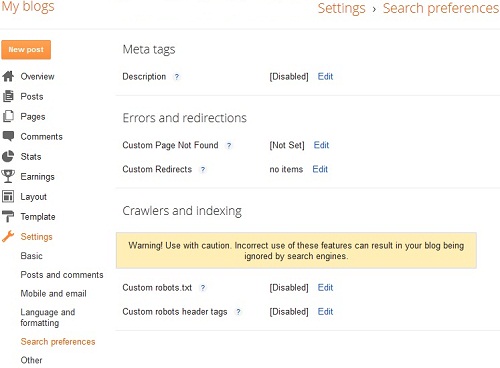The width and height of the screenshot is (500, 368).
Task: Click the yellow Warning caution banner
Action: (x=296, y=250)
